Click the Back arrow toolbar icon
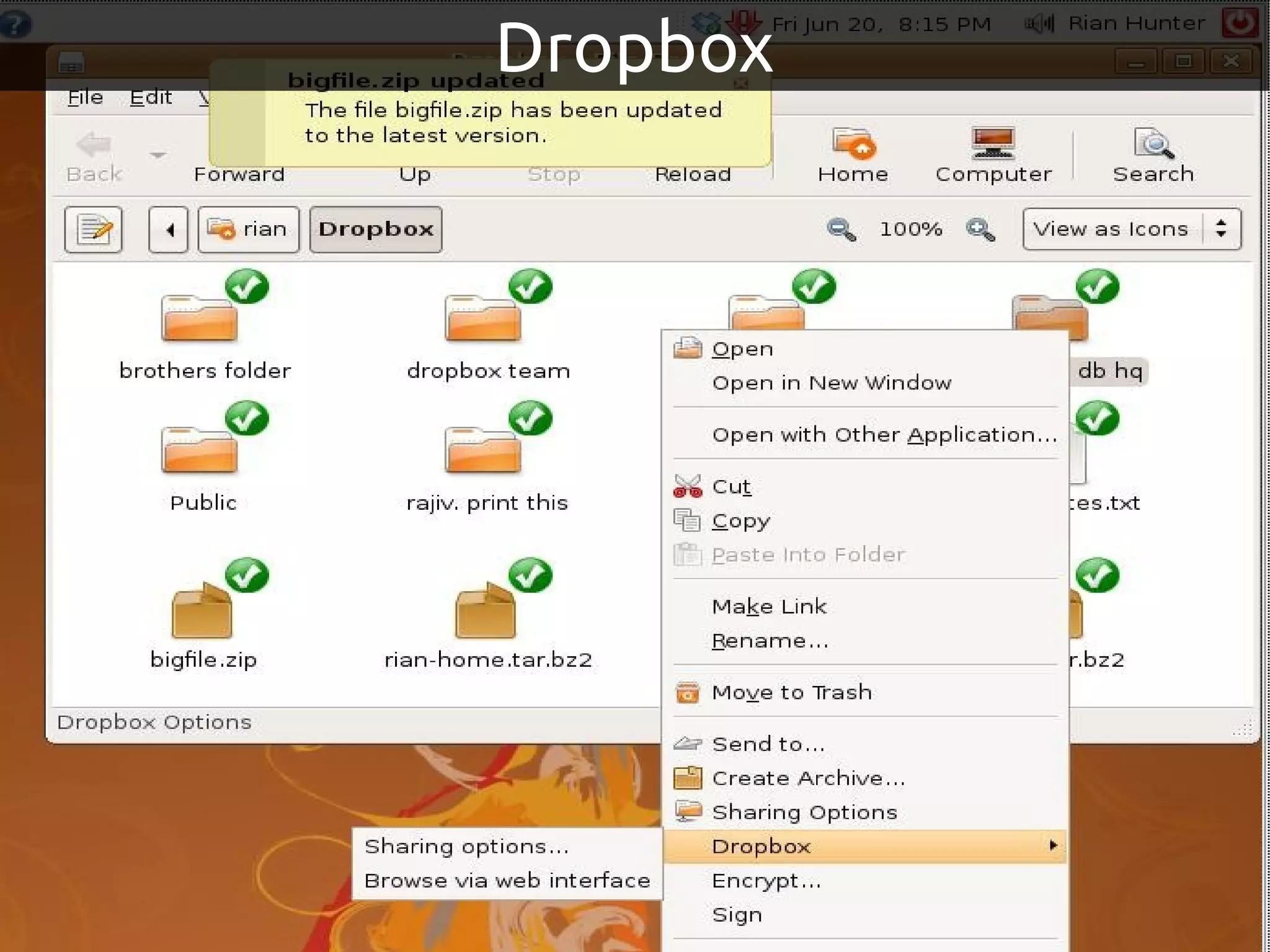 [x=94, y=145]
